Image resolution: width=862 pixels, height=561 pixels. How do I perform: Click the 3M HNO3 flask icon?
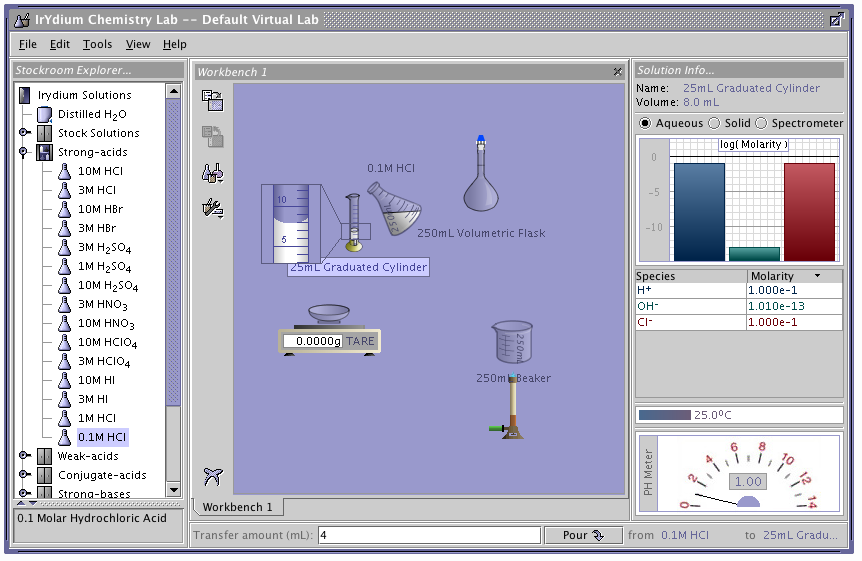64,304
